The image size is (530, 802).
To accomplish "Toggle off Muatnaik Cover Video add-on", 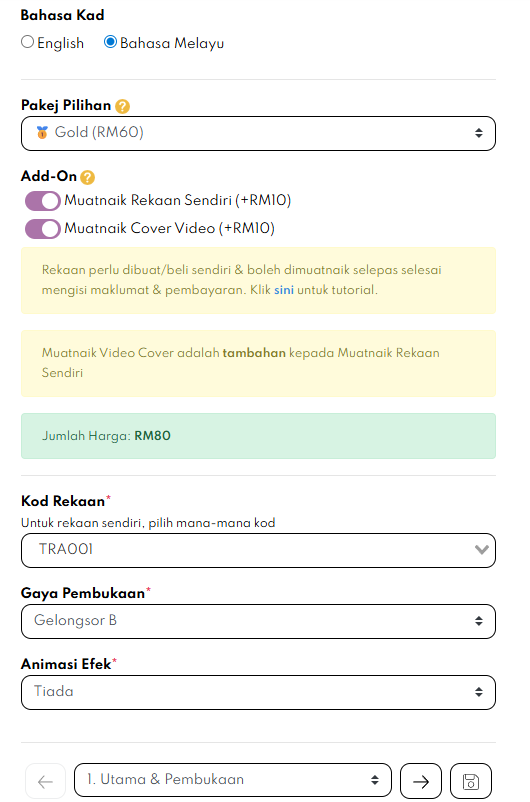I will click(x=42, y=229).
